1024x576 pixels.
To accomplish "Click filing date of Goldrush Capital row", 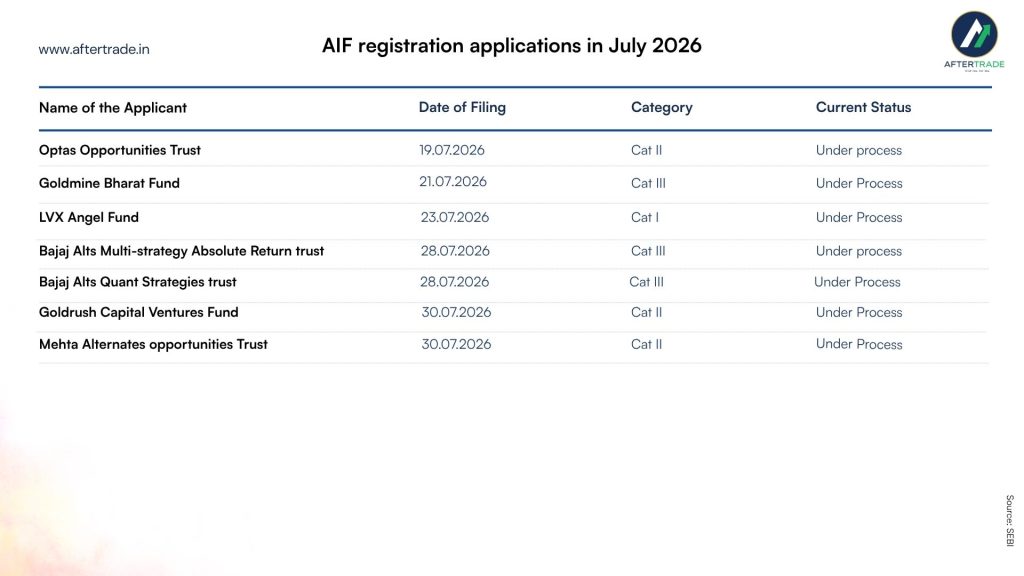I will coord(456,313).
